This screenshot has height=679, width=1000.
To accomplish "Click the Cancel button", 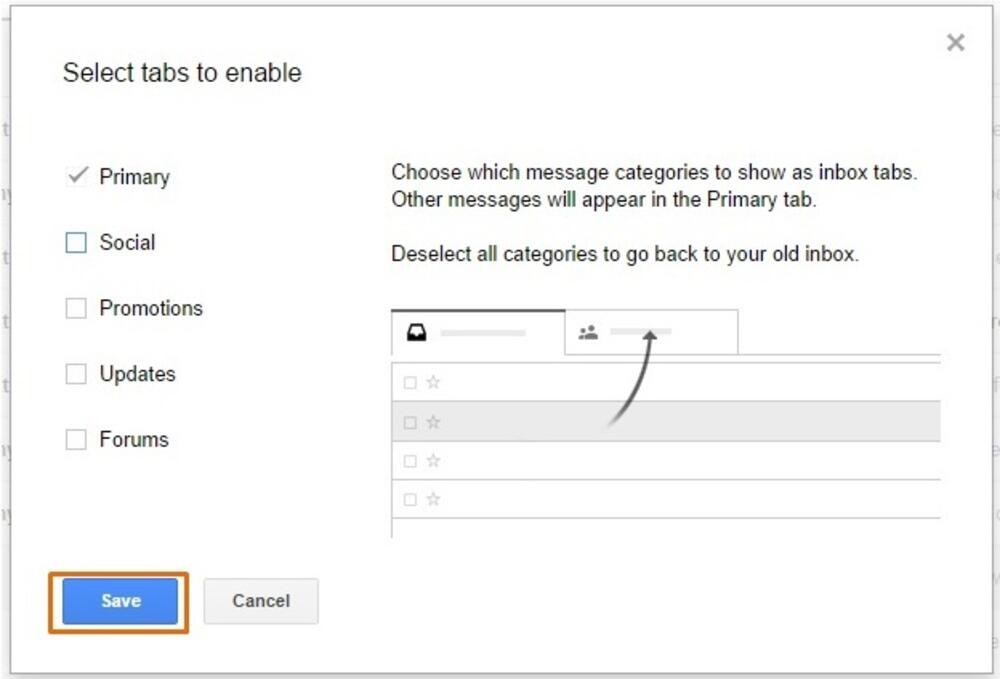I will (x=261, y=601).
